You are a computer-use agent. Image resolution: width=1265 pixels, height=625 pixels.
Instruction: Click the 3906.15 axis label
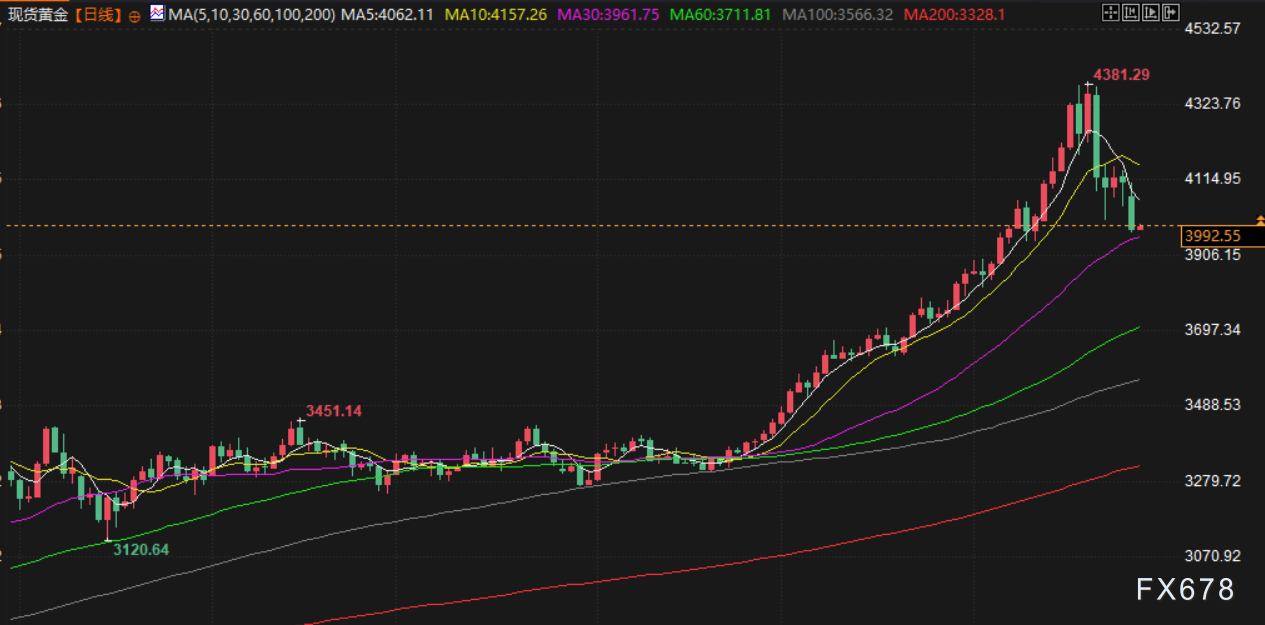1212,255
